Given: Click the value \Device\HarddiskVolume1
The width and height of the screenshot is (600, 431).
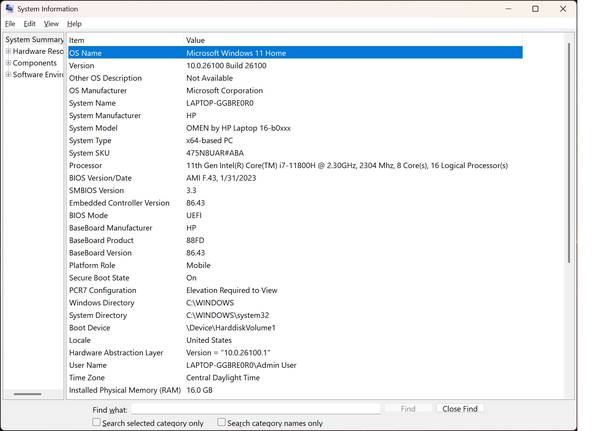Looking at the screenshot, I should (x=231, y=328).
